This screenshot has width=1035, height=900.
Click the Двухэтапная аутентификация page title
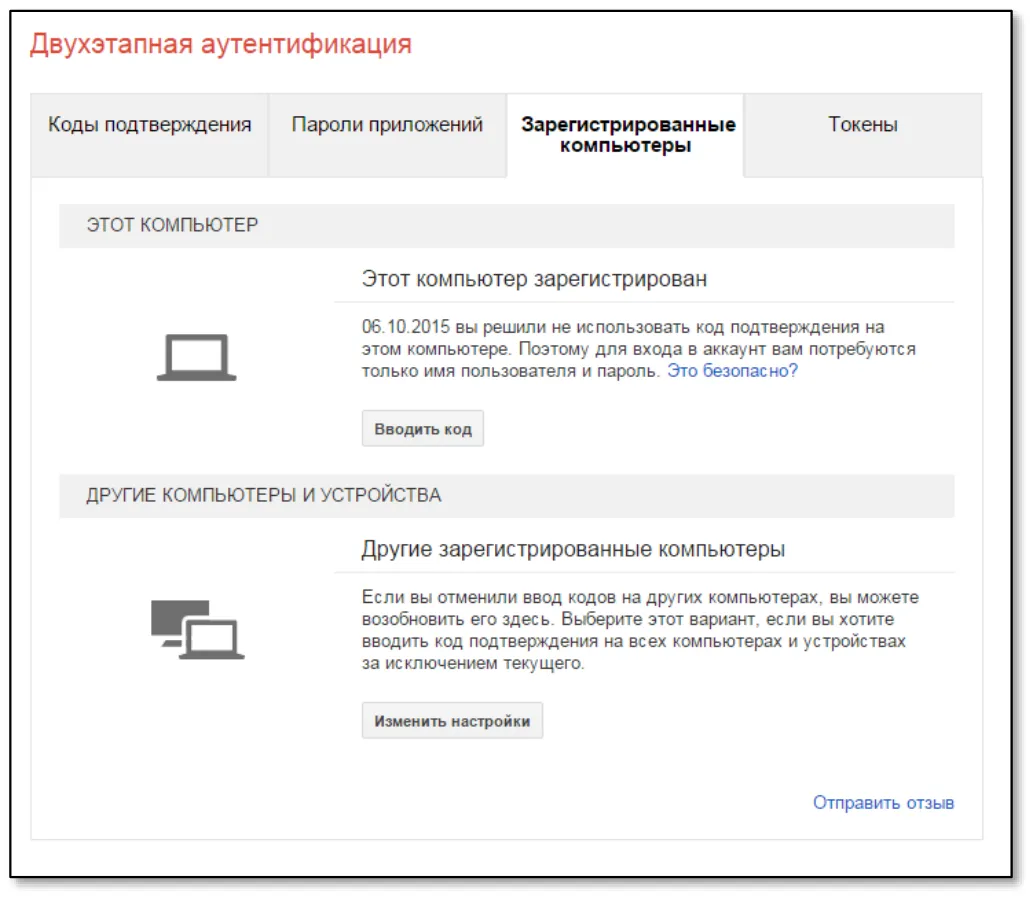click(x=220, y=44)
